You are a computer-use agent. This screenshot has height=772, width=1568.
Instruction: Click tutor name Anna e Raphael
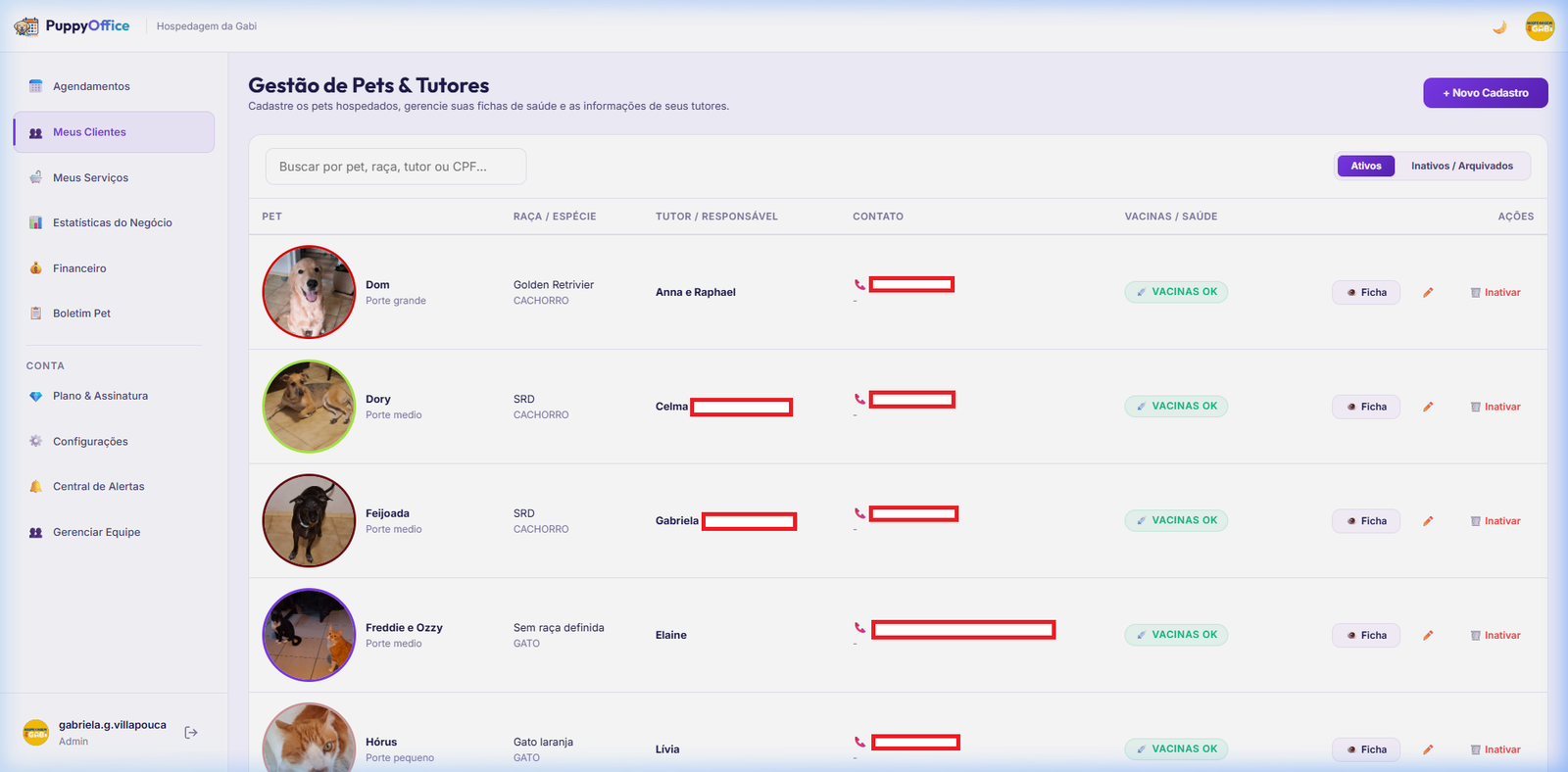coord(696,292)
